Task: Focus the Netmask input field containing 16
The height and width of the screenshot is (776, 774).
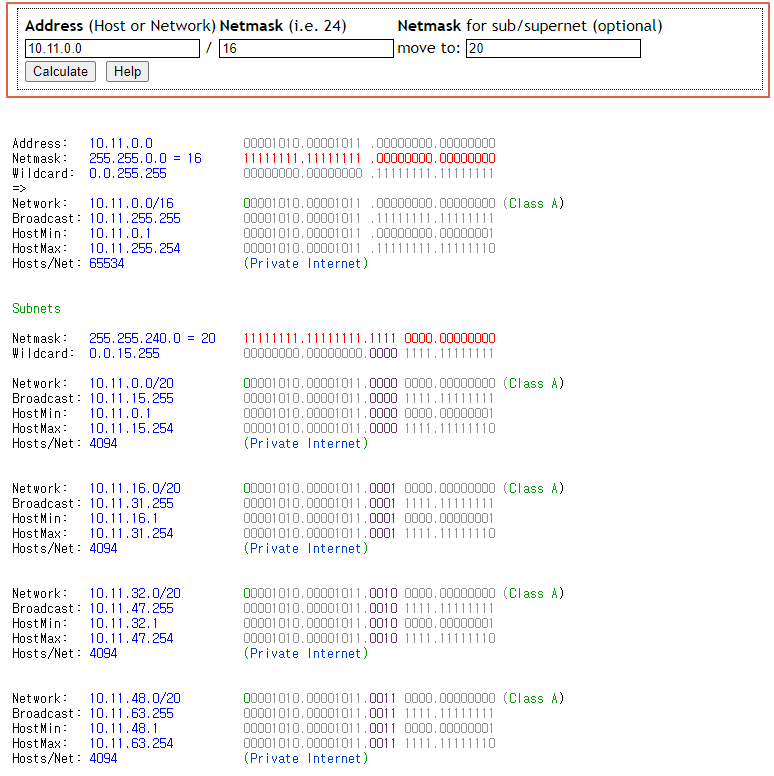Action: click(306, 48)
